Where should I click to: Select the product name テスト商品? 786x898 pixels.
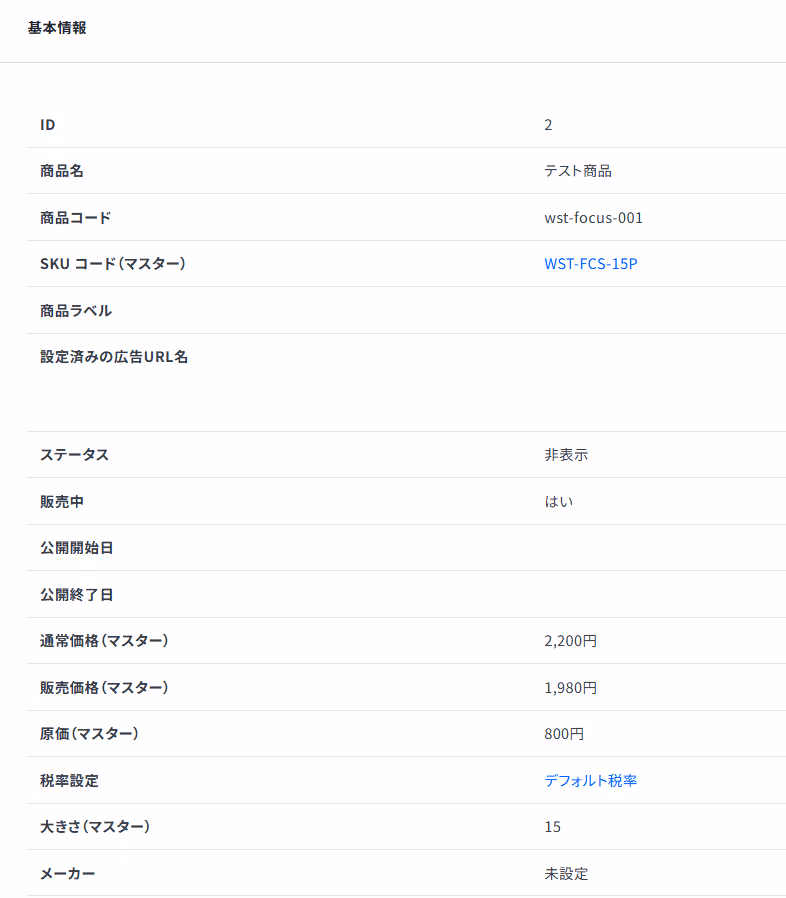578,171
